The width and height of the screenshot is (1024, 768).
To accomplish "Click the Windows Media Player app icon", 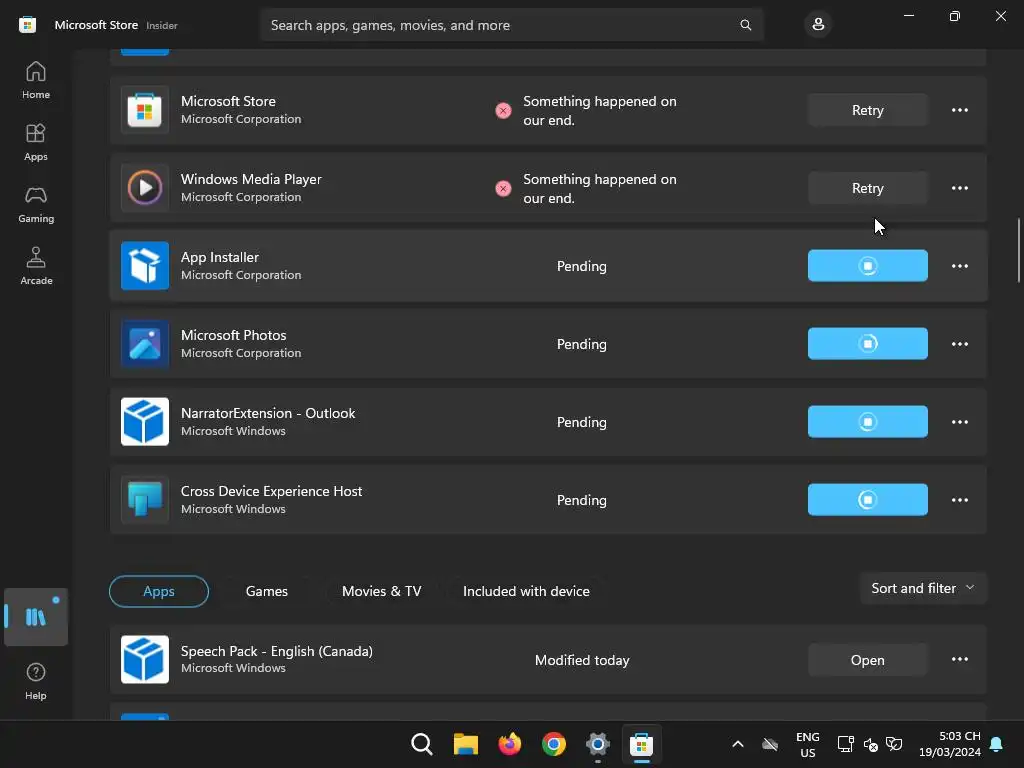I will [145, 188].
